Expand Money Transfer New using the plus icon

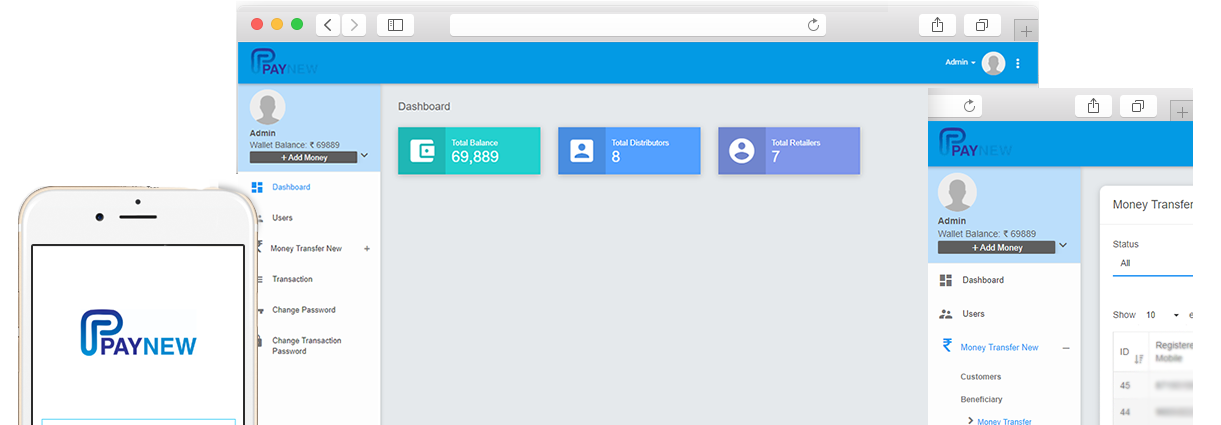[367, 249]
